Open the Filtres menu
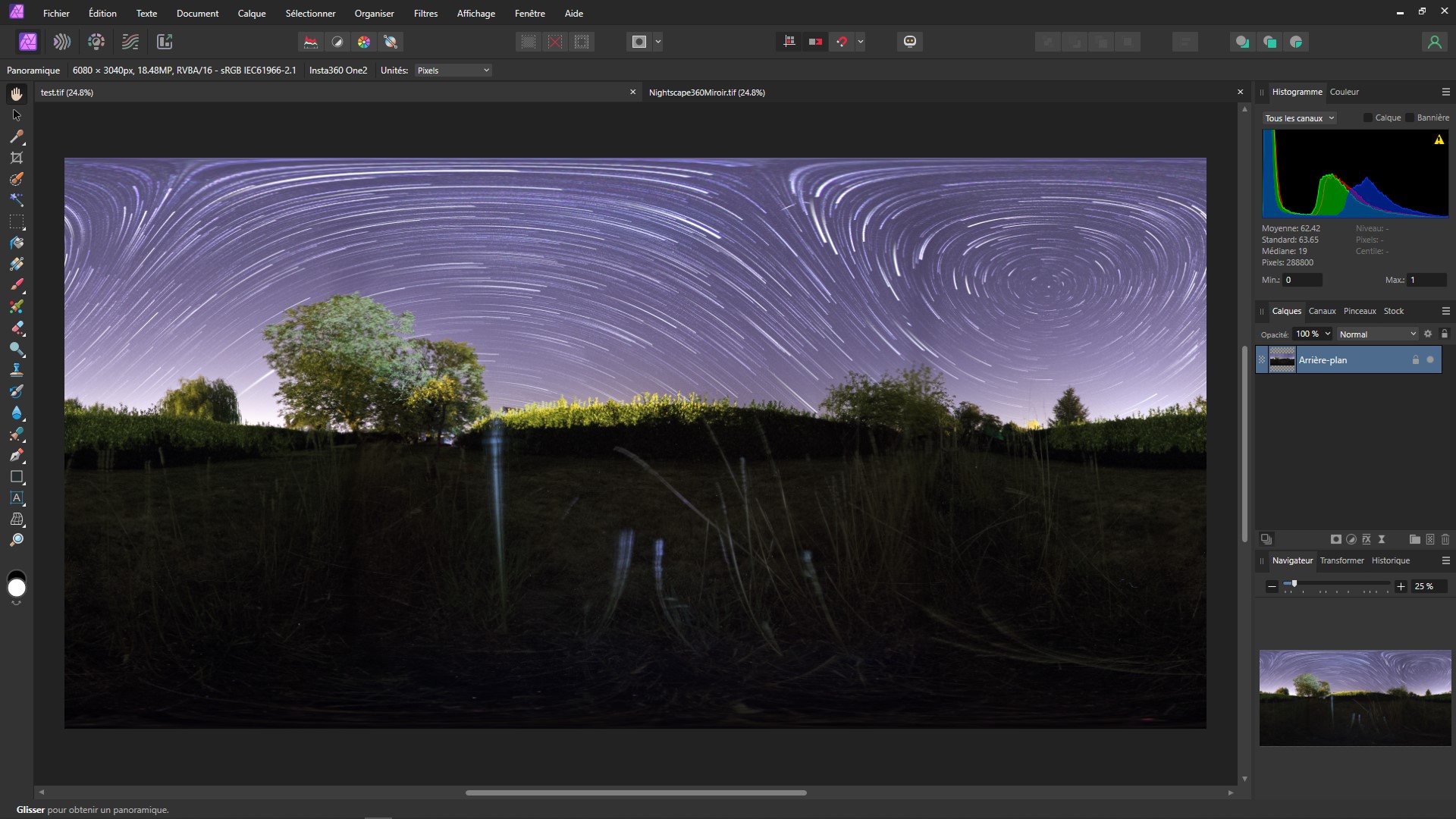Image resolution: width=1456 pixels, height=819 pixels. 425,13
